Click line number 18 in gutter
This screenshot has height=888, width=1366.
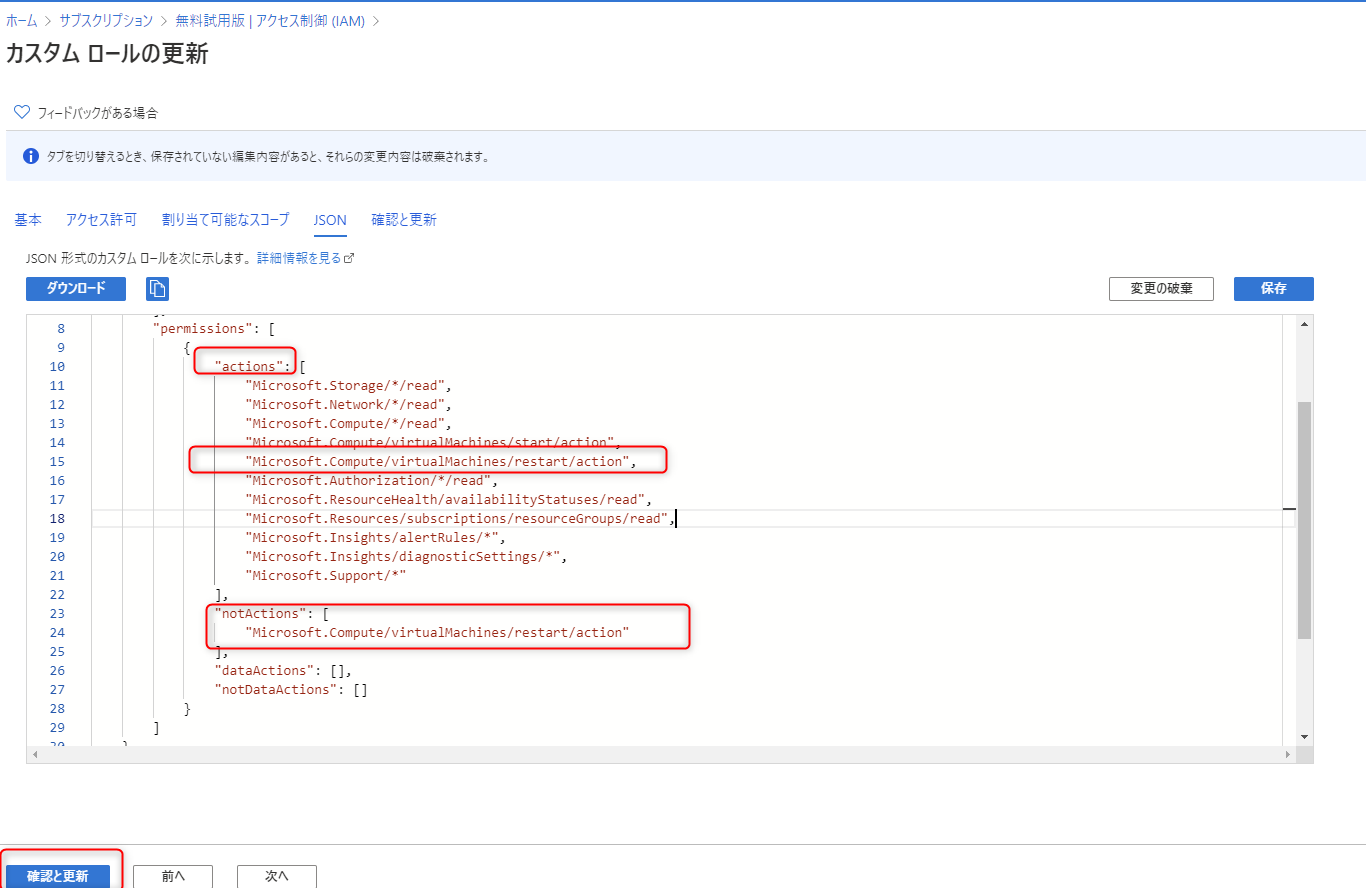(56, 518)
